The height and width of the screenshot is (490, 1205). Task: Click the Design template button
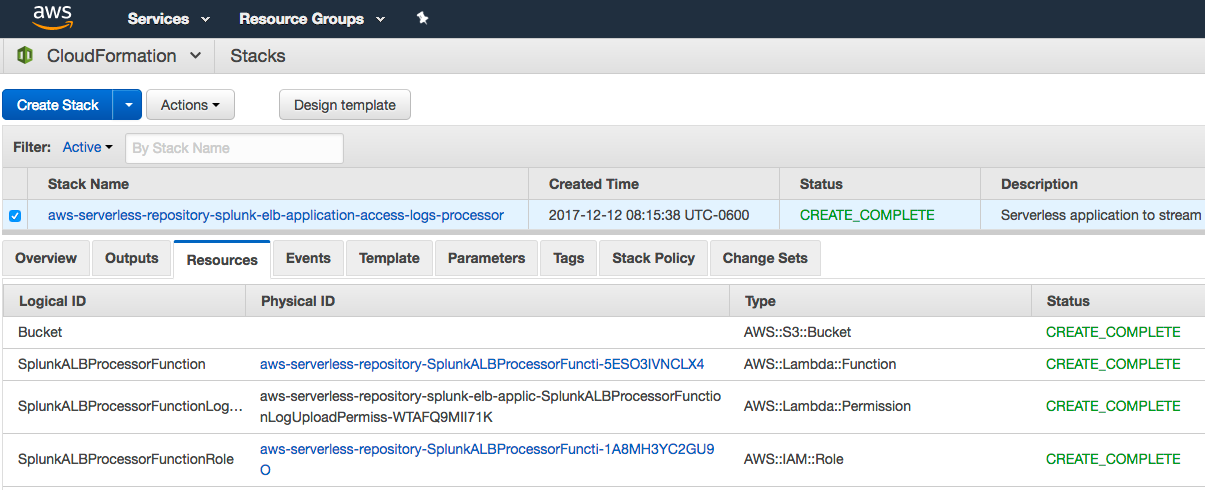(345, 105)
